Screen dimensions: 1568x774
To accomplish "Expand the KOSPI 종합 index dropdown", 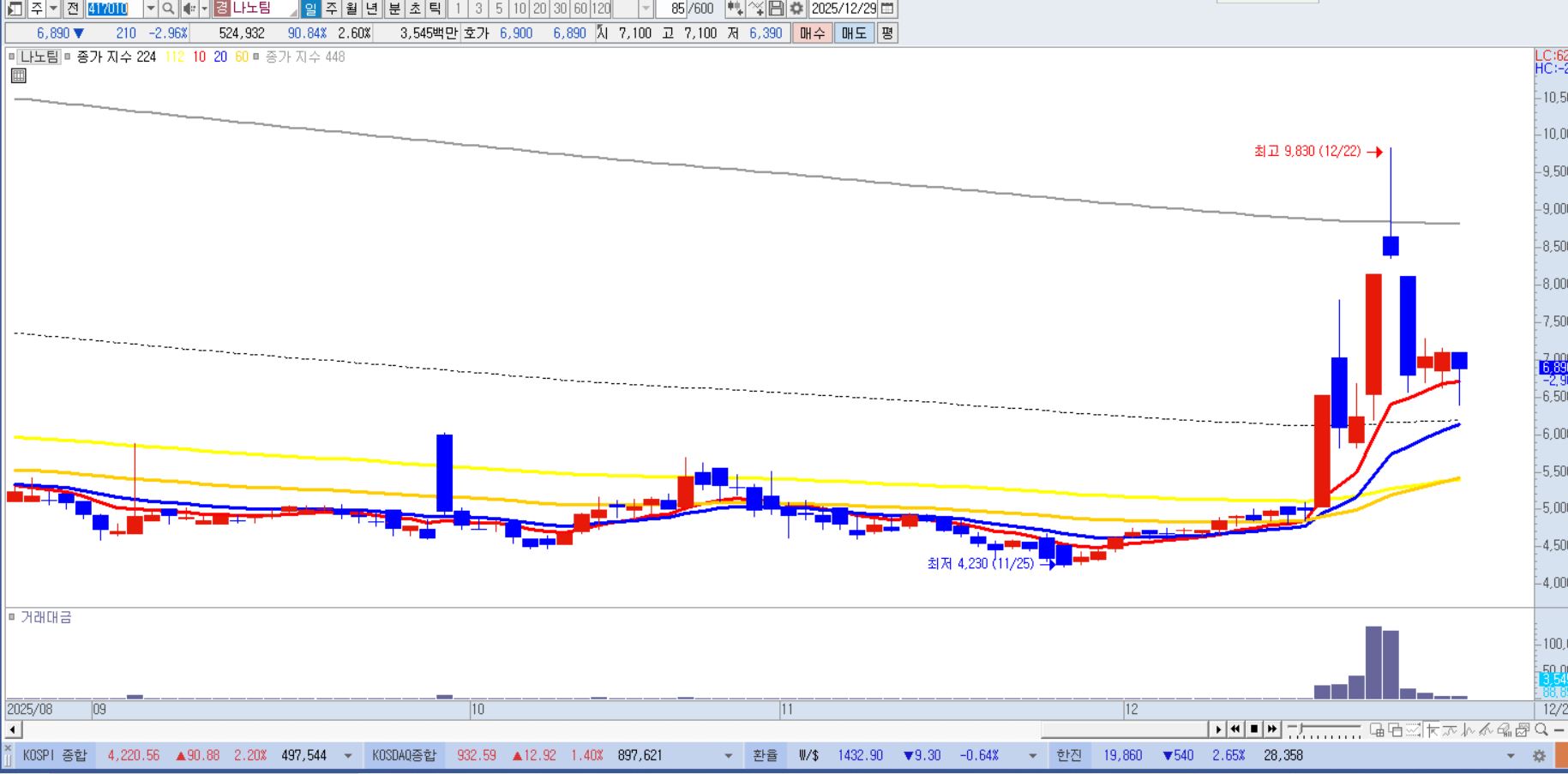I will point(348,756).
